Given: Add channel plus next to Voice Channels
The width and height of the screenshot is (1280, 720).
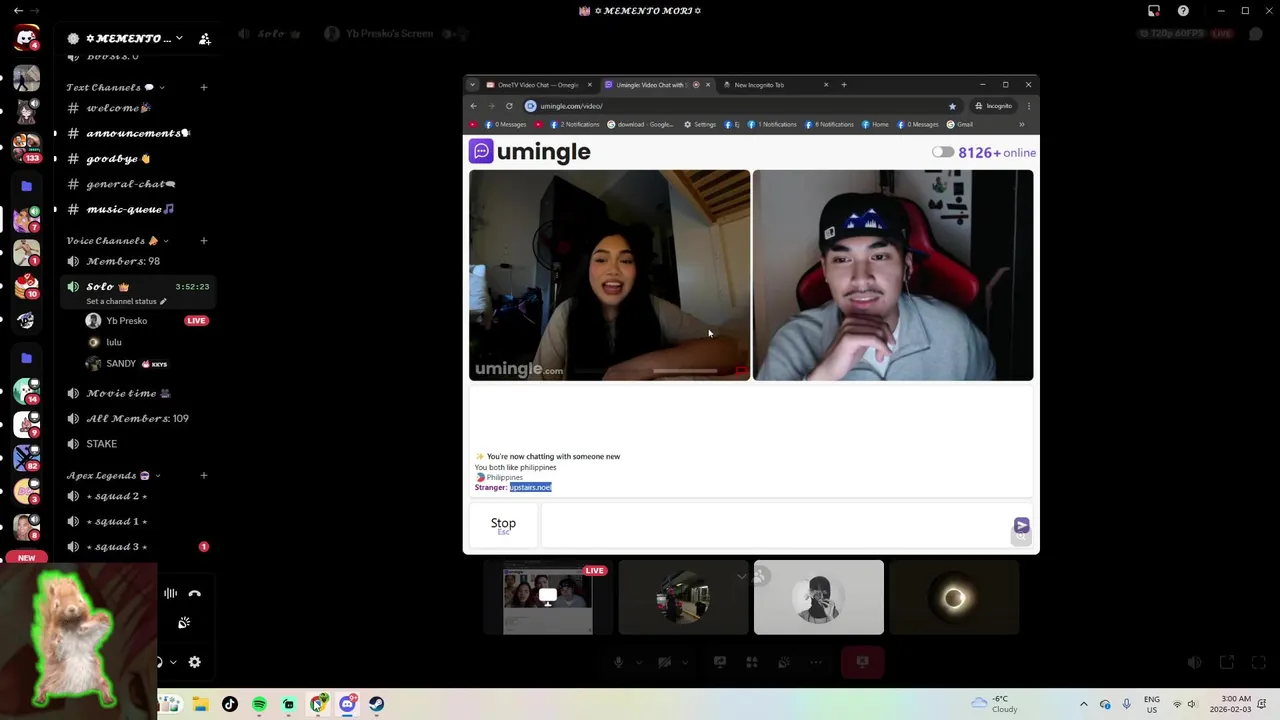Looking at the screenshot, I should [204, 240].
